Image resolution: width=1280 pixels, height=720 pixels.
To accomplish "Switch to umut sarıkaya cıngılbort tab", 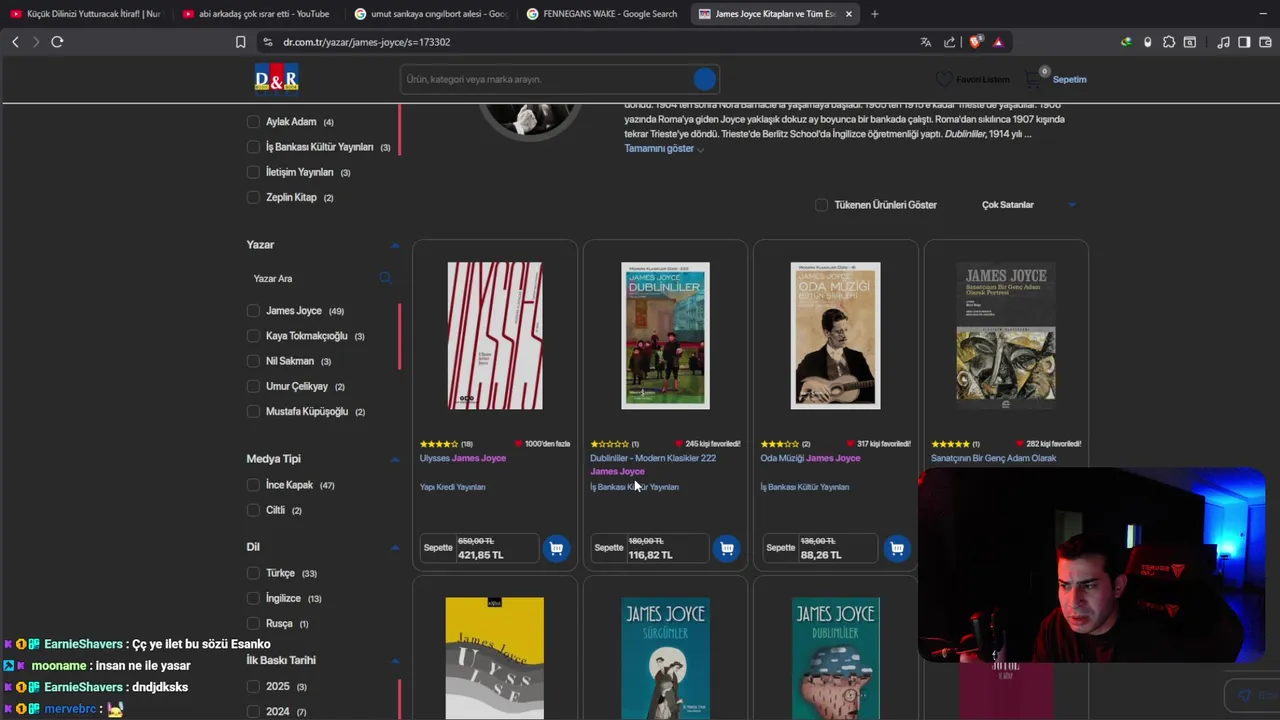I will [429, 14].
